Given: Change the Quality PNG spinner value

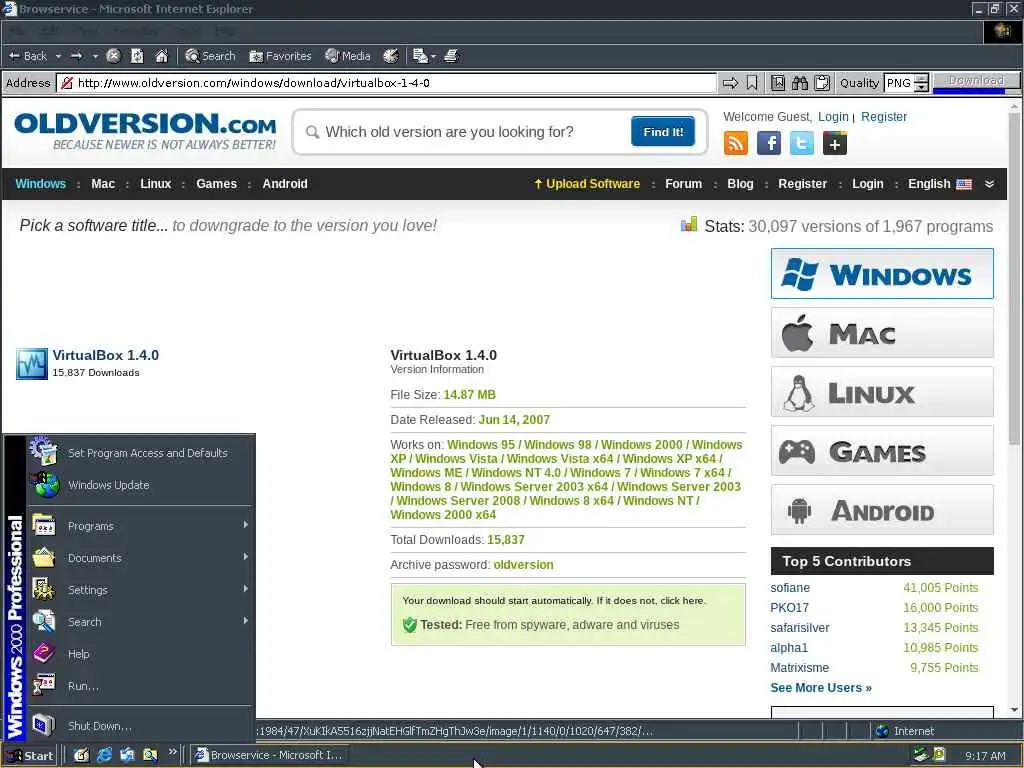Looking at the screenshot, I should coord(921,83).
